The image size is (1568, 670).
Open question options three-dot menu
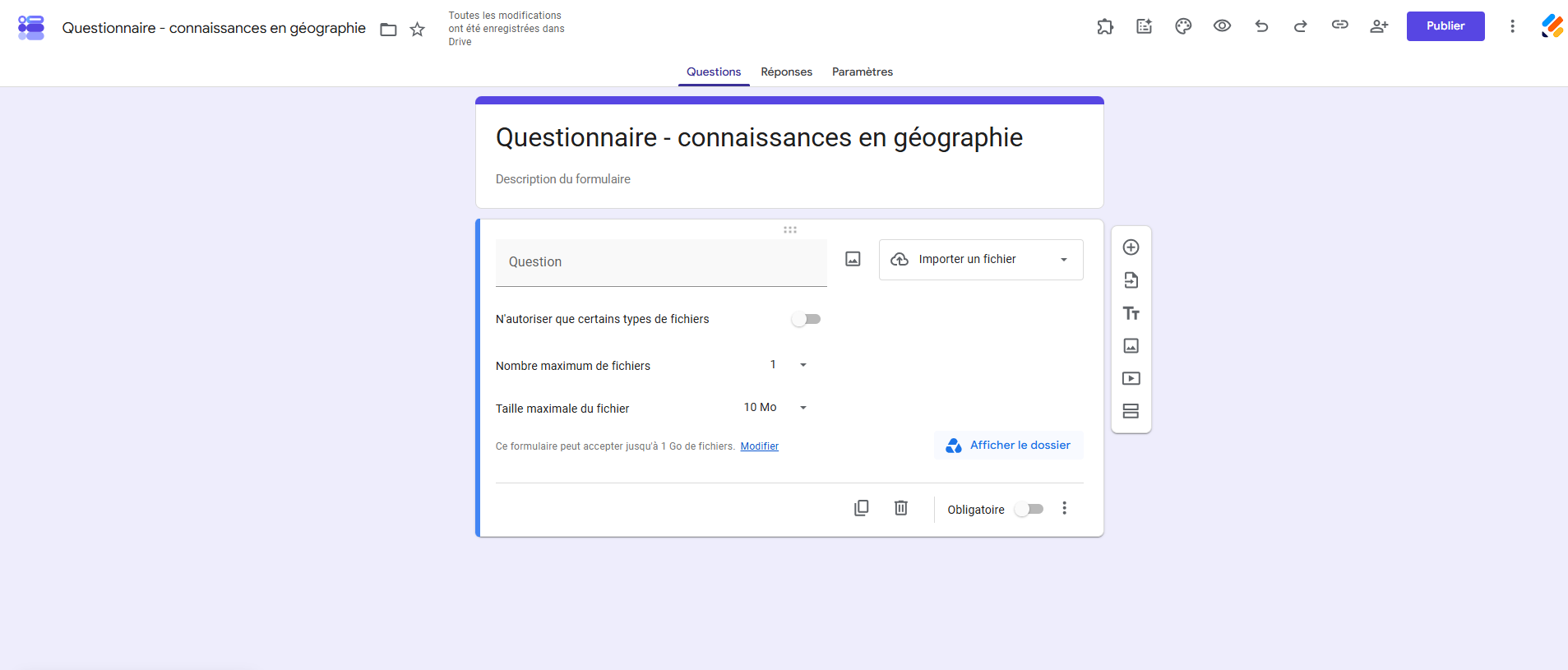(1065, 508)
